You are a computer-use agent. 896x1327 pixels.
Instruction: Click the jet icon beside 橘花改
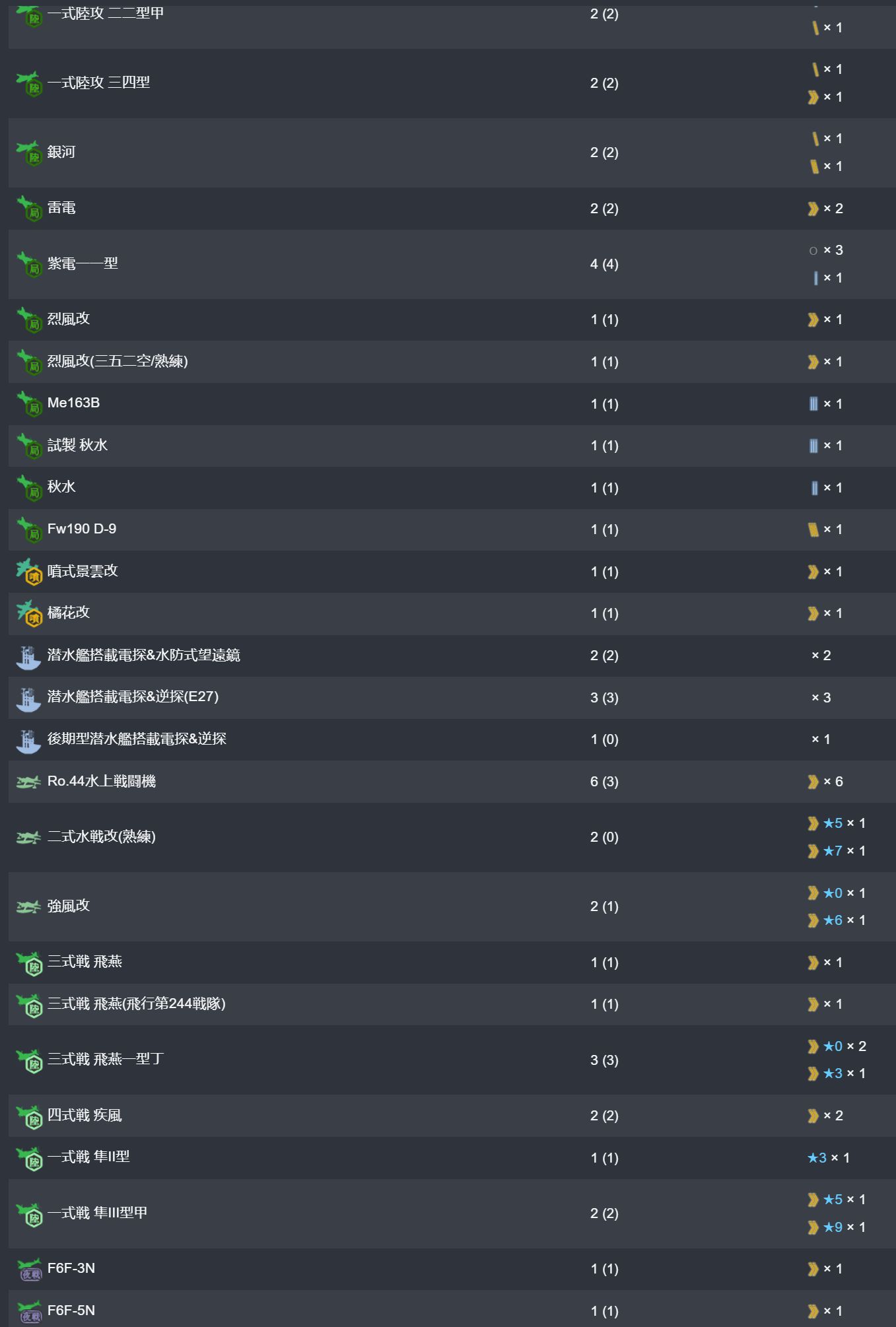[x=29, y=613]
